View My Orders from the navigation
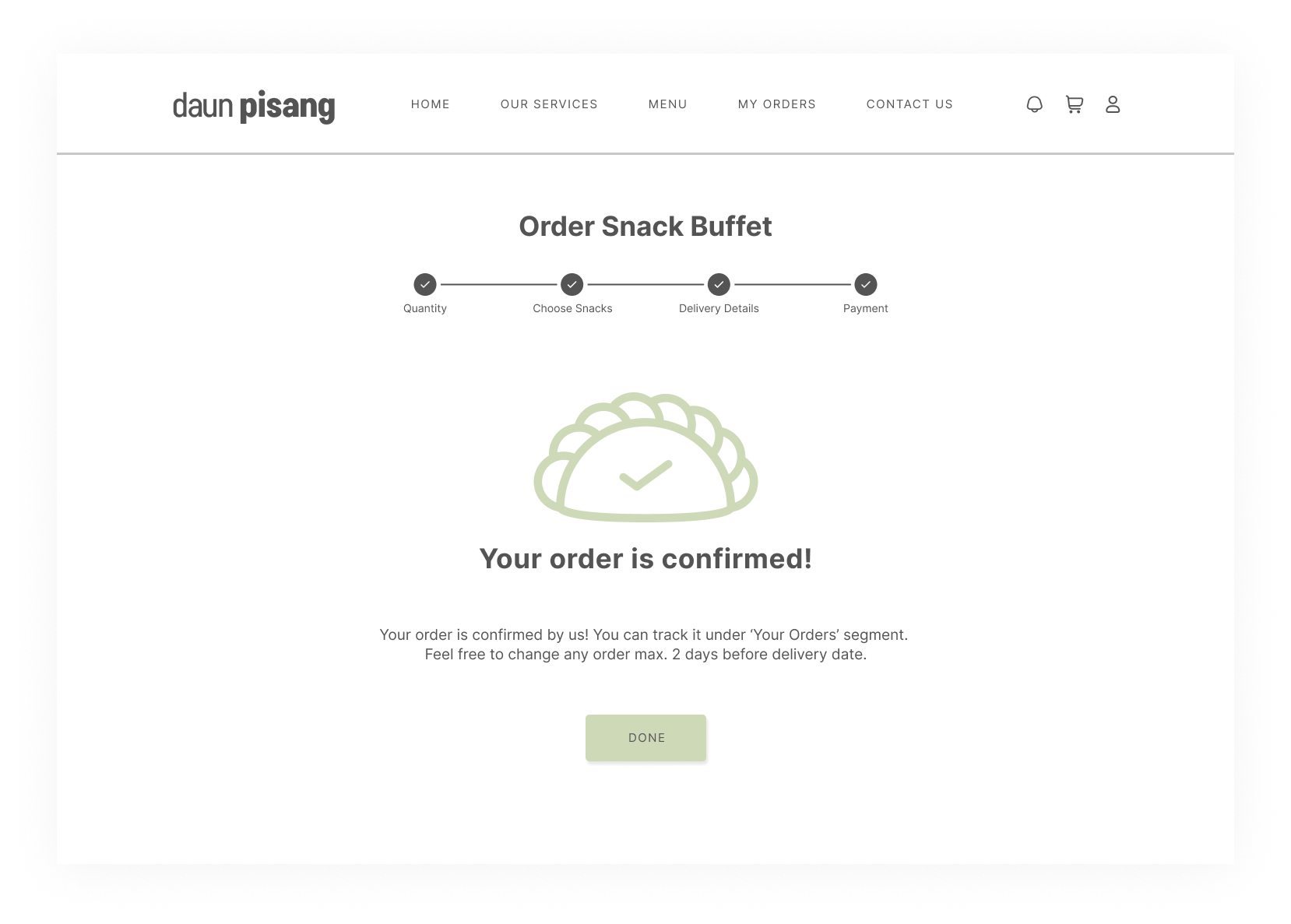The width and height of the screenshot is (1291, 924). tap(777, 104)
